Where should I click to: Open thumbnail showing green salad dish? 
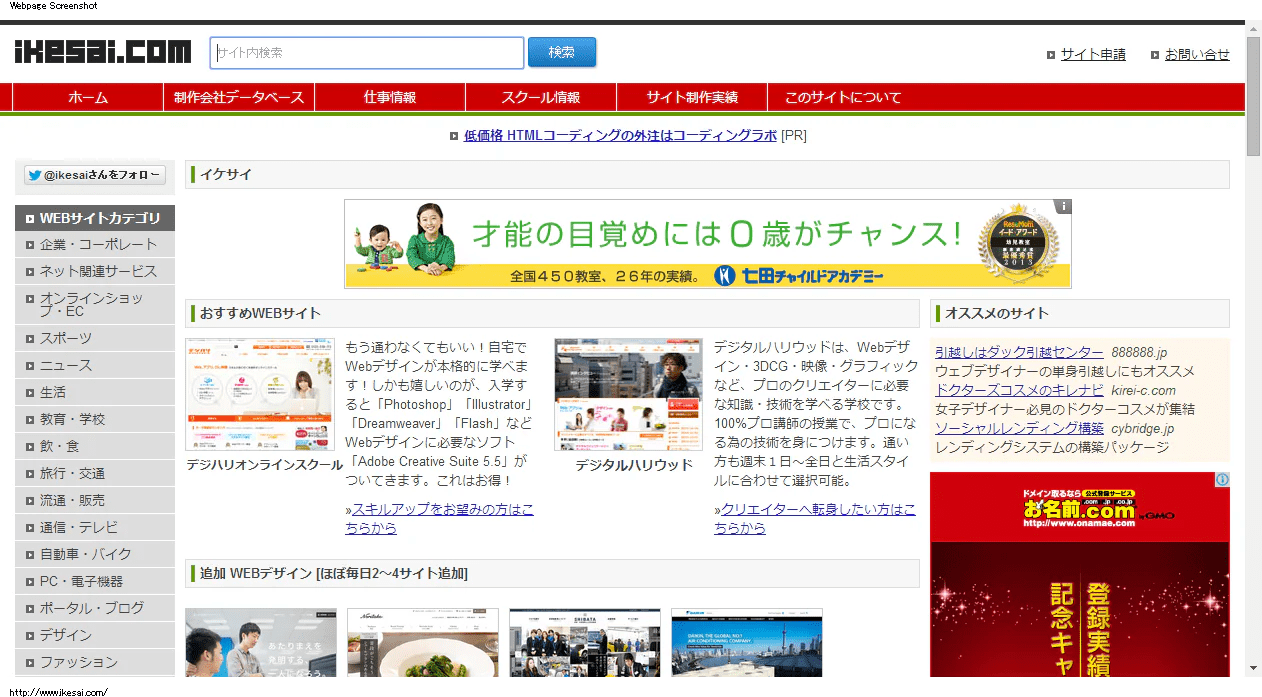(x=423, y=643)
